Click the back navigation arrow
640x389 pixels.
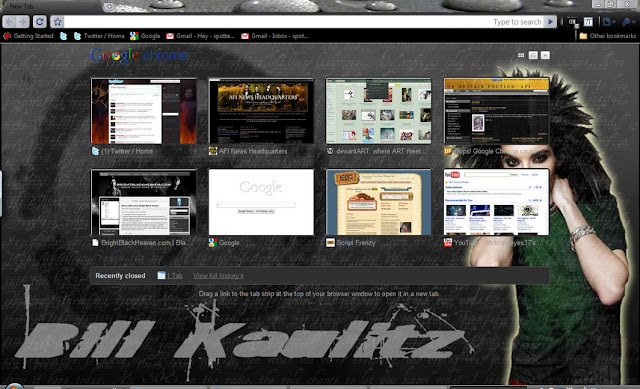9,22
